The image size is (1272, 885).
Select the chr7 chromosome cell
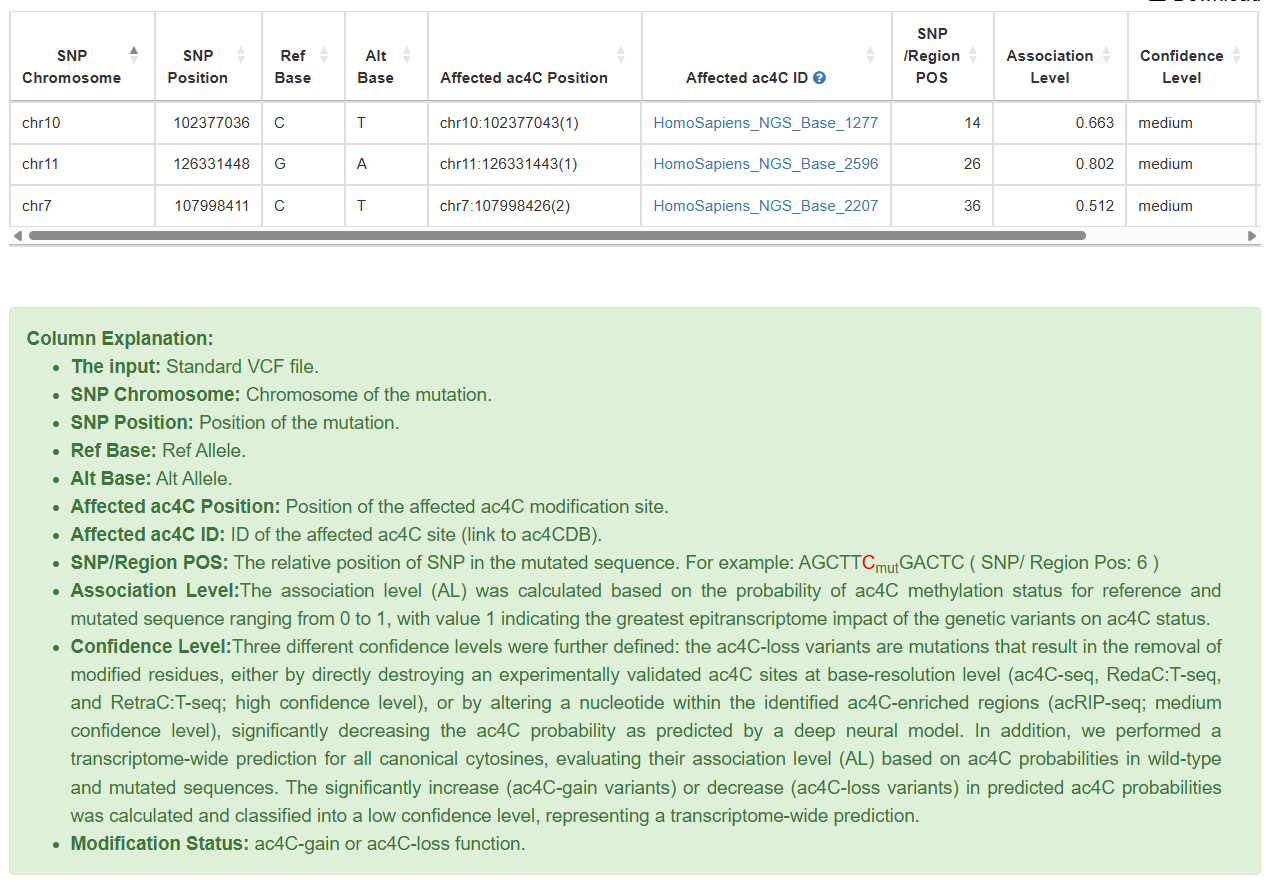tap(37, 206)
